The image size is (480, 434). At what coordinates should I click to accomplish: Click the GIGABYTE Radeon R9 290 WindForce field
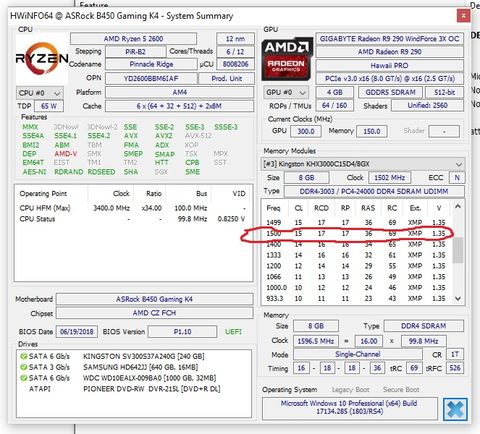click(x=390, y=39)
